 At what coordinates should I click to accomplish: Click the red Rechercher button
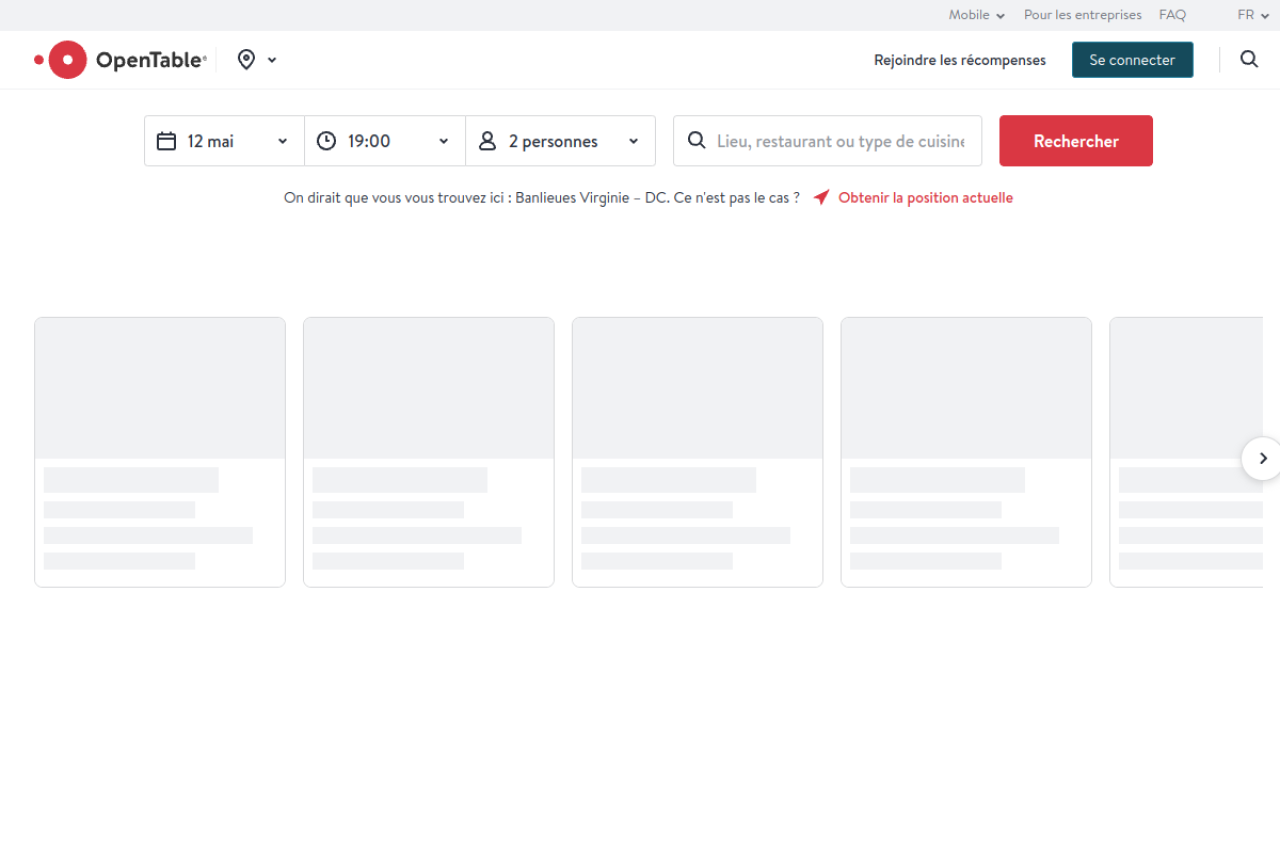pos(1076,141)
